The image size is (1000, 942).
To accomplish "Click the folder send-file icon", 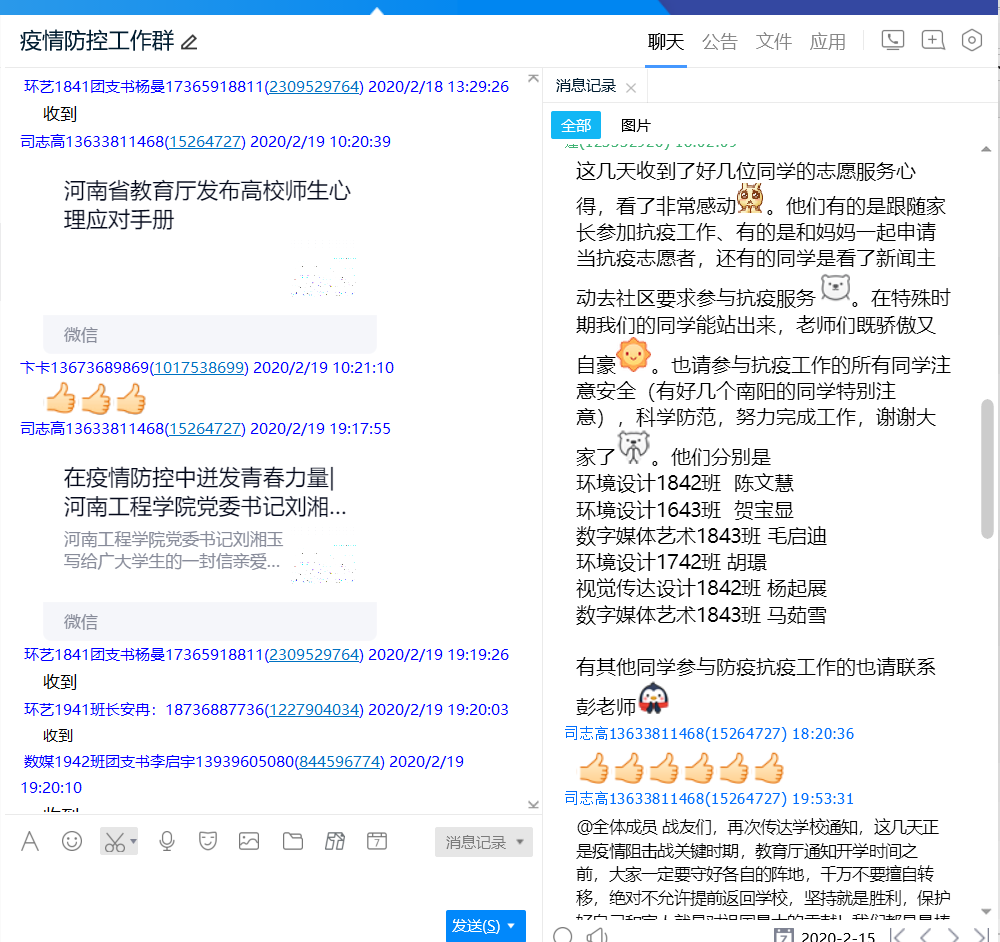I will pyautogui.click(x=293, y=841).
